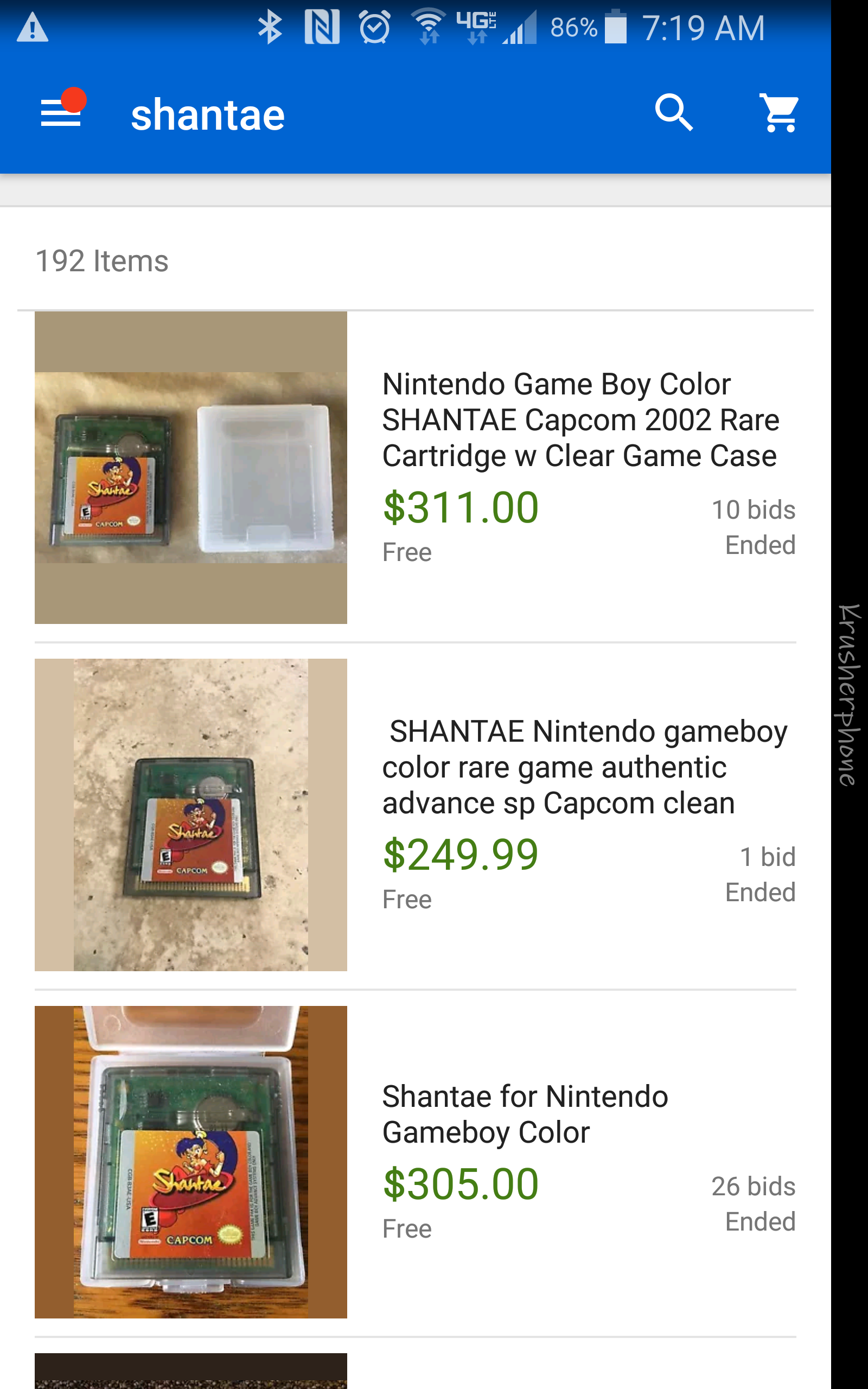
Task: Open the Nintendo Game Boy Color SHANTAE listing title
Action: pos(580,419)
